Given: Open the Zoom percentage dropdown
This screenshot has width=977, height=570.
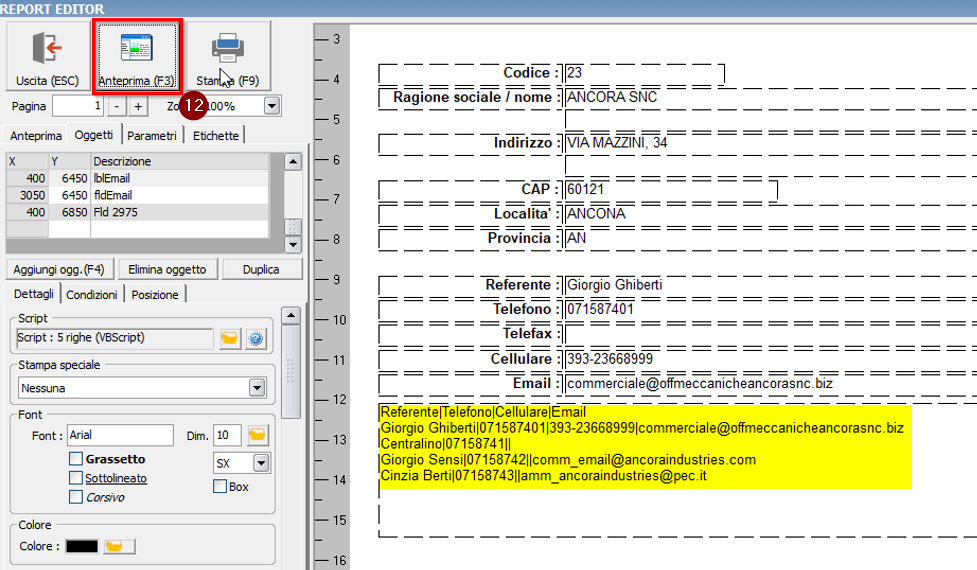Looking at the screenshot, I should coord(272,106).
